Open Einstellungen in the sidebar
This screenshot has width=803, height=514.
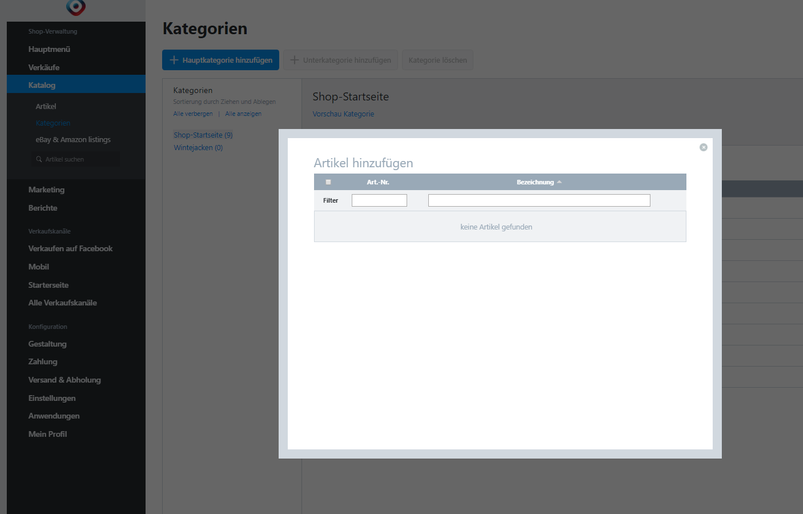click(52, 398)
